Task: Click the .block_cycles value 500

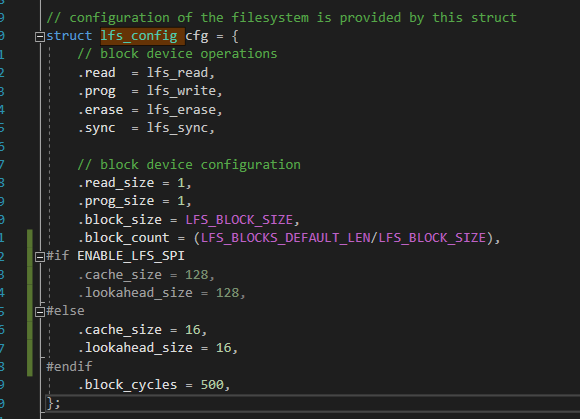Action: point(212,385)
